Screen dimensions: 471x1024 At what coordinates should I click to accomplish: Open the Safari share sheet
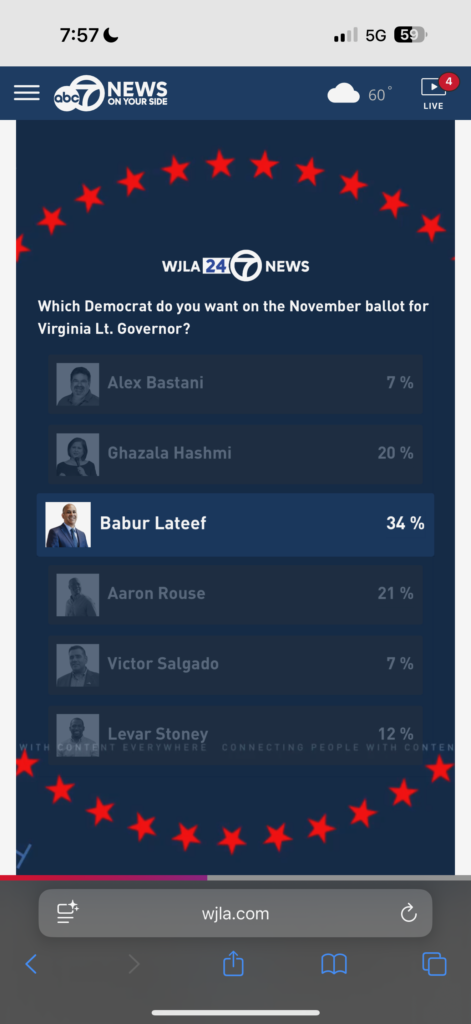233,963
